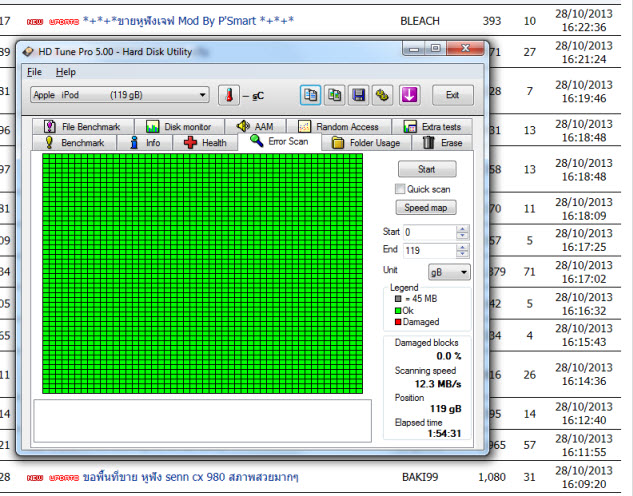Viewport: 633px width, 496px height.
Task: Open the Disk monitor tab
Action: [178, 127]
